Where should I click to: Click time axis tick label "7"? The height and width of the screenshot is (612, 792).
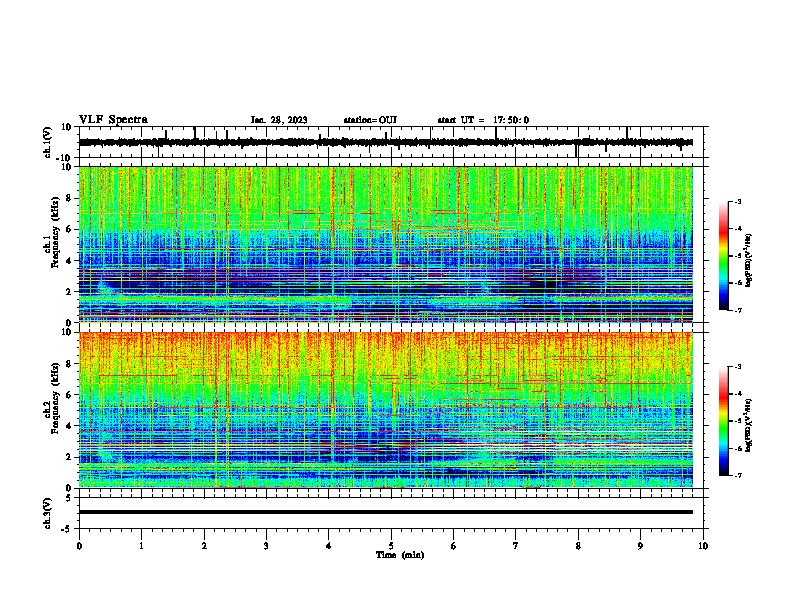click(x=516, y=546)
